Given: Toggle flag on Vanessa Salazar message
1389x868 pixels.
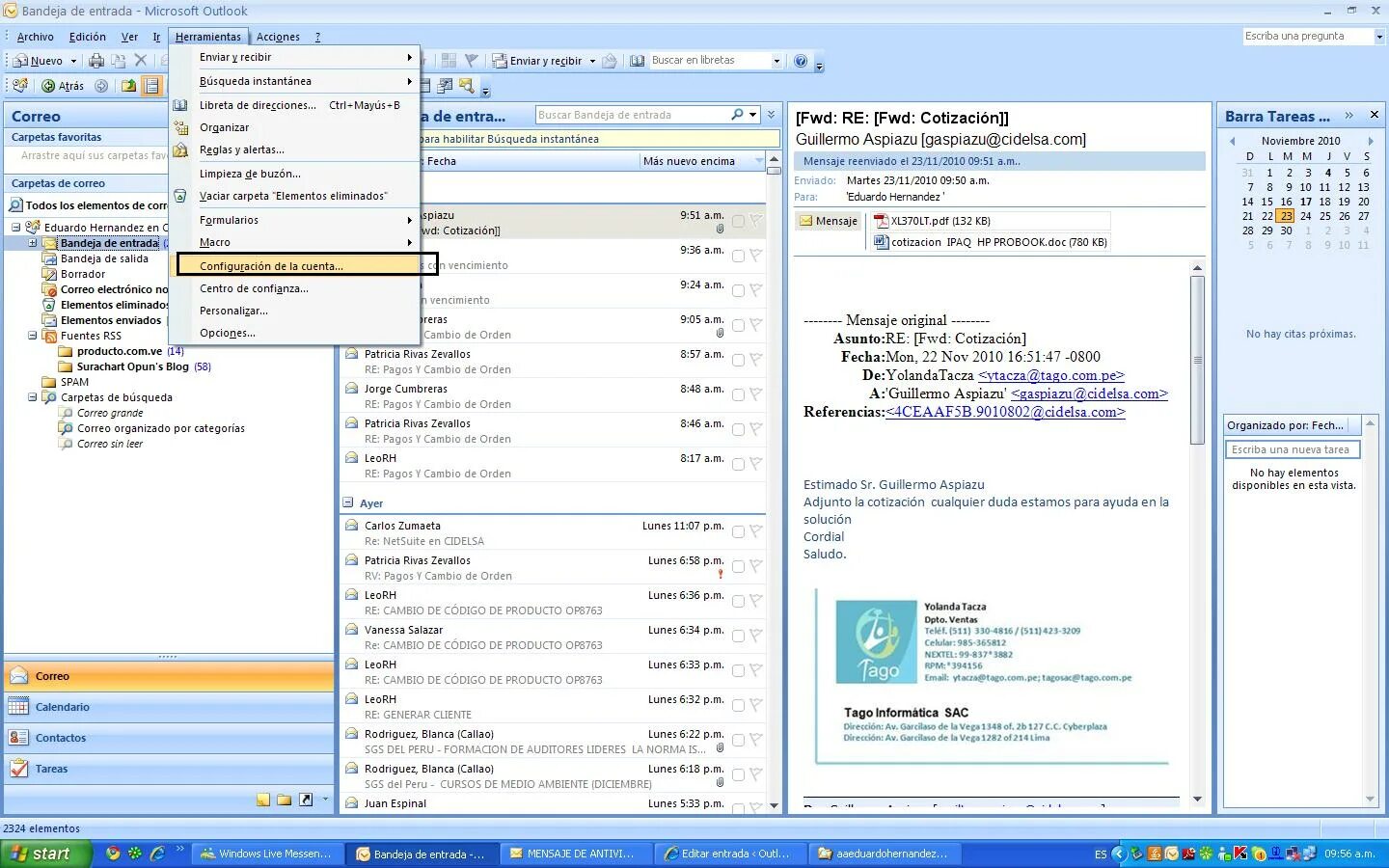Looking at the screenshot, I should (755, 636).
